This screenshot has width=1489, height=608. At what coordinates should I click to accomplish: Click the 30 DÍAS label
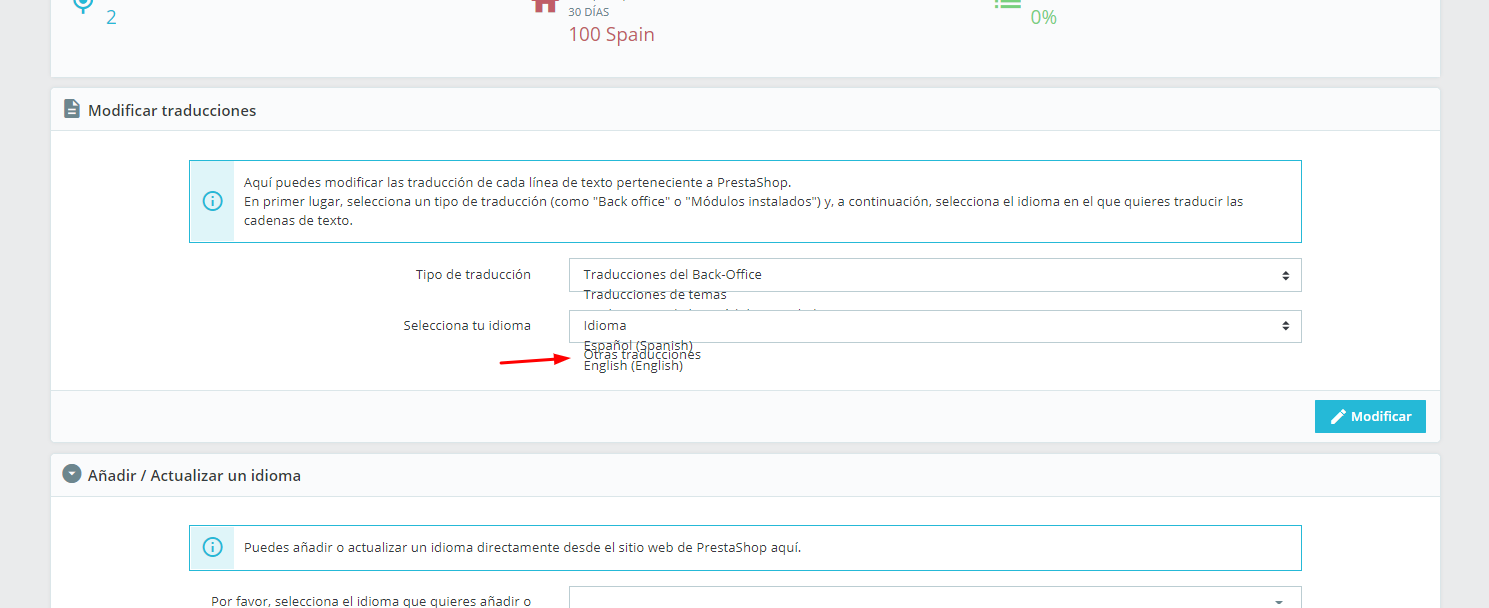coord(588,12)
